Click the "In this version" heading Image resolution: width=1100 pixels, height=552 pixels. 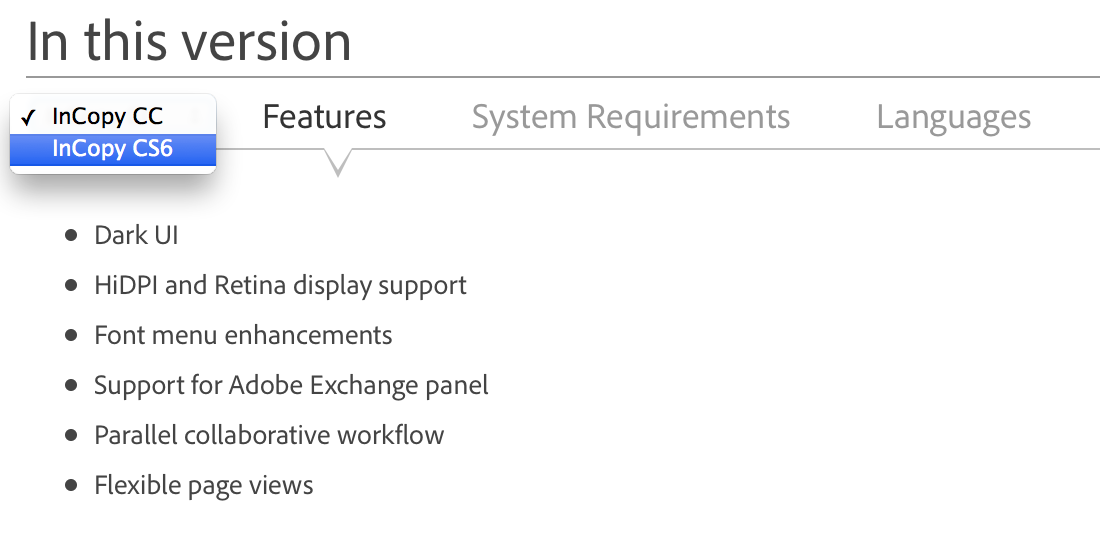pos(189,41)
